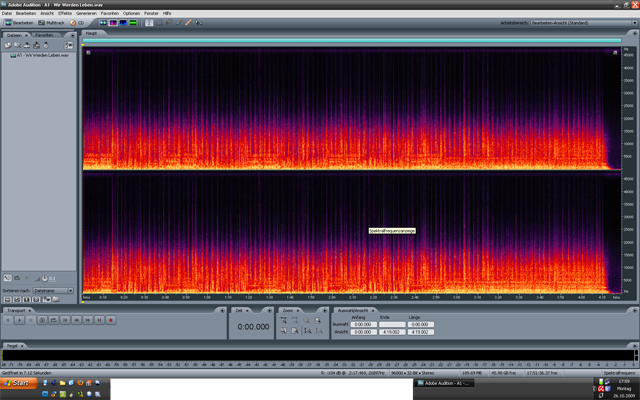Image resolution: width=640 pixels, height=400 pixels.
Task: Click Auswahl Anfang time field
Action: [363, 324]
